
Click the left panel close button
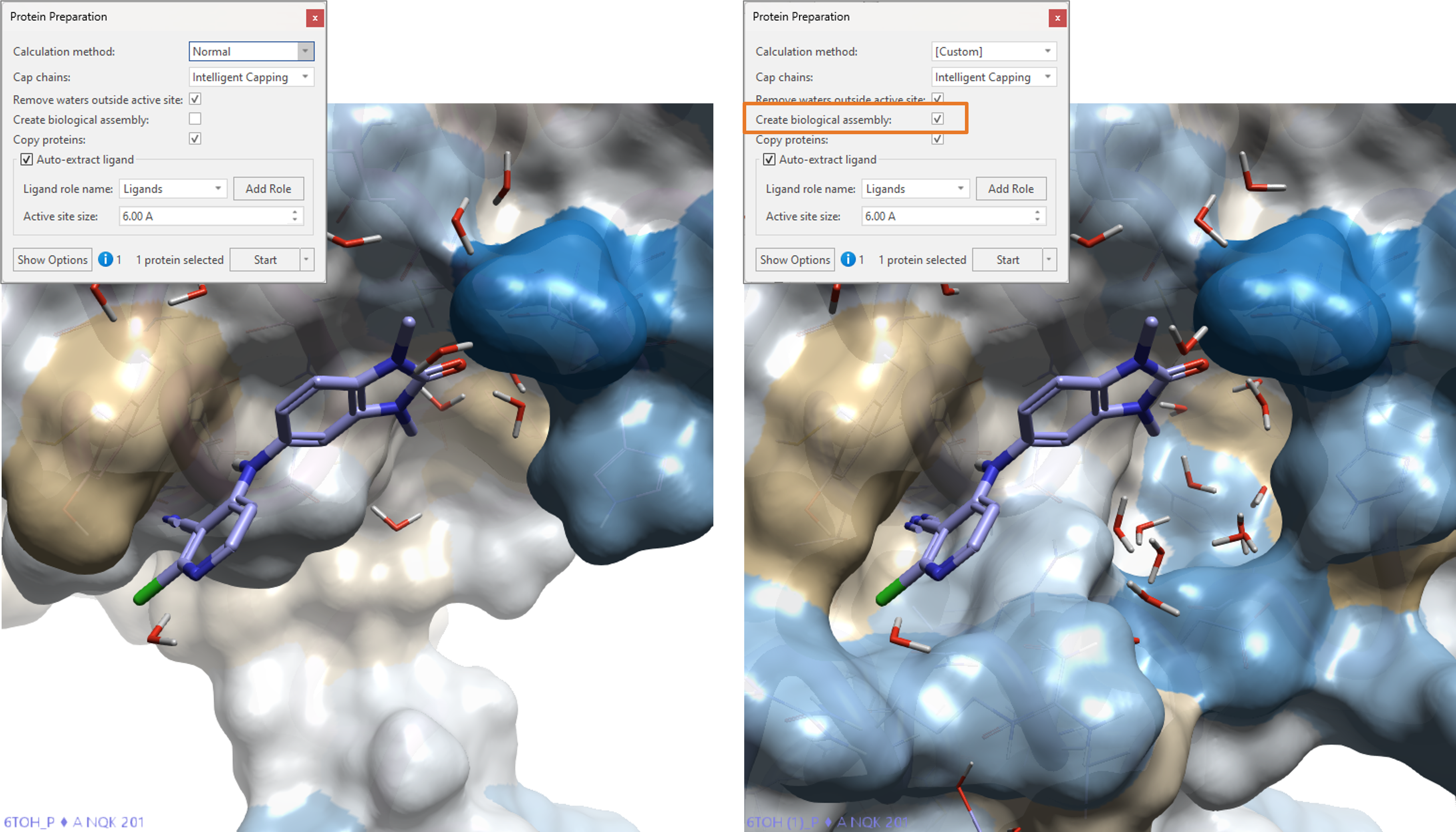314,16
